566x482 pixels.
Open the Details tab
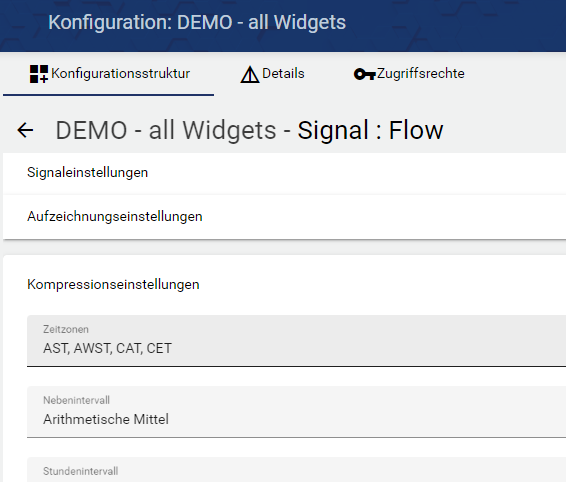pos(273,74)
